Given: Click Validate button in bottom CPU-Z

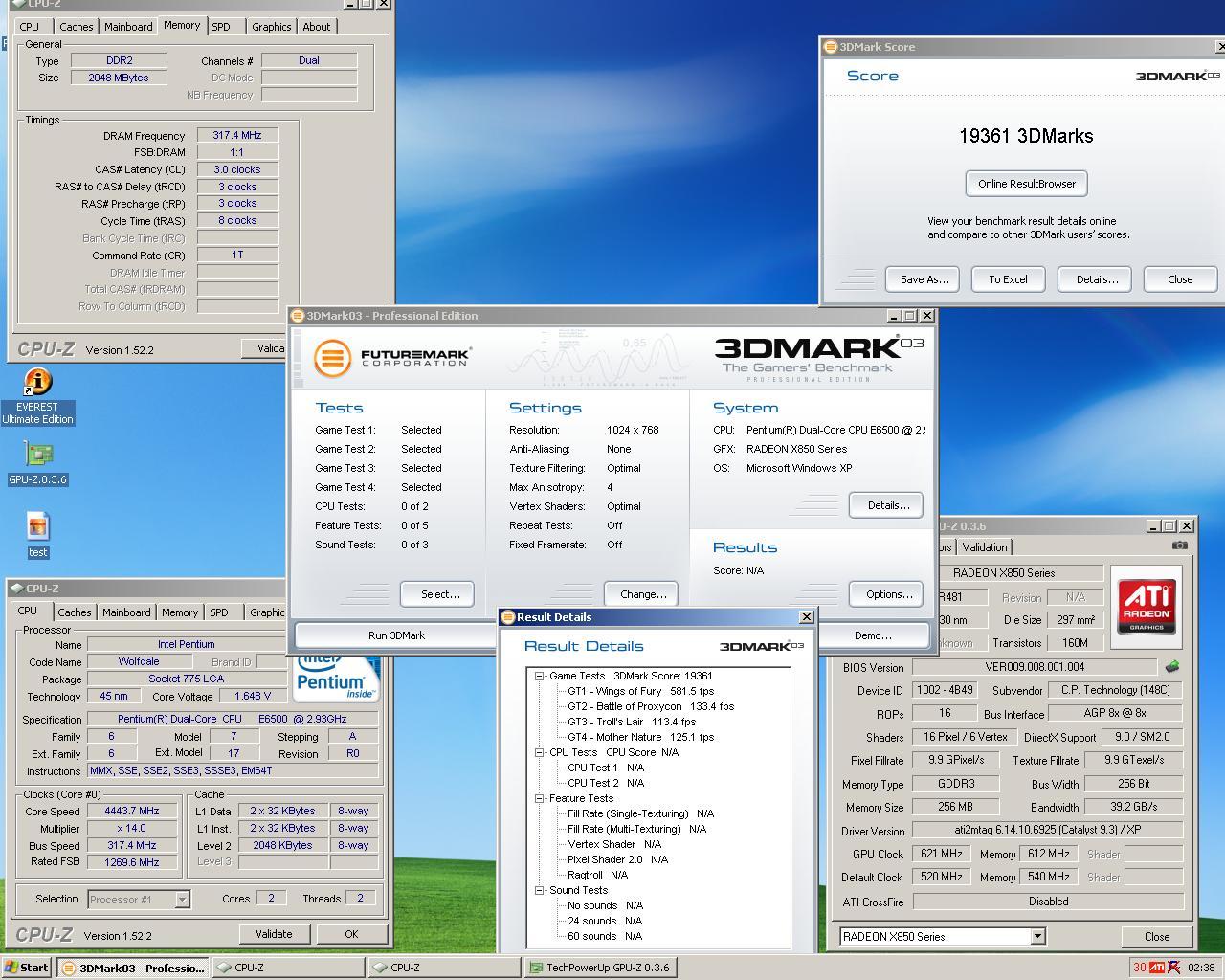Looking at the screenshot, I should point(274,934).
